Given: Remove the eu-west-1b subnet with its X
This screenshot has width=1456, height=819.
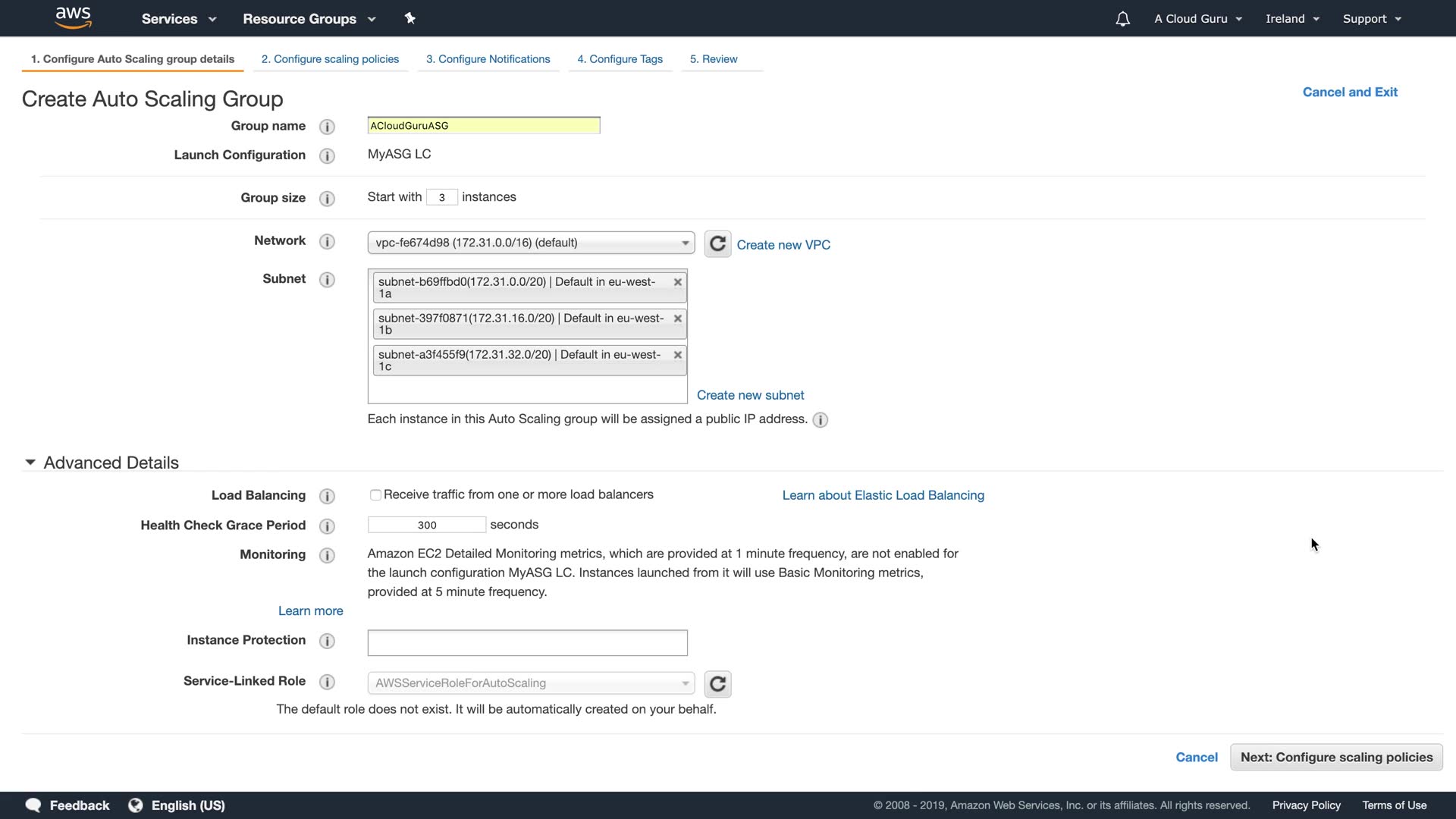Looking at the screenshot, I should click(678, 318).
